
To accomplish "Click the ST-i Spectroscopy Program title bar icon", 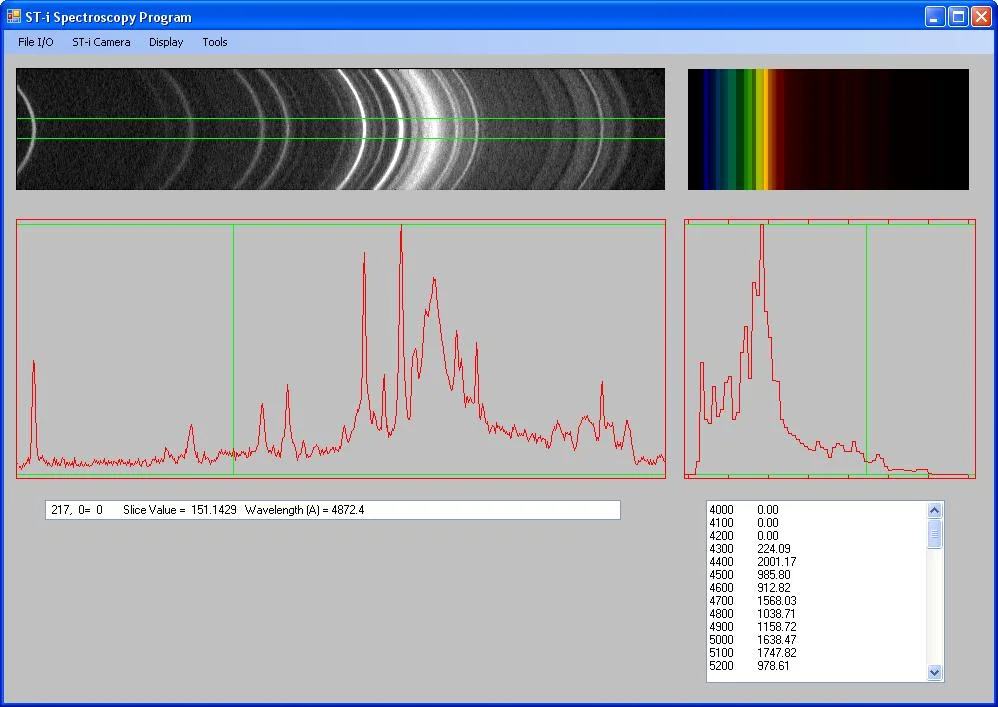I will coord(13,17).
